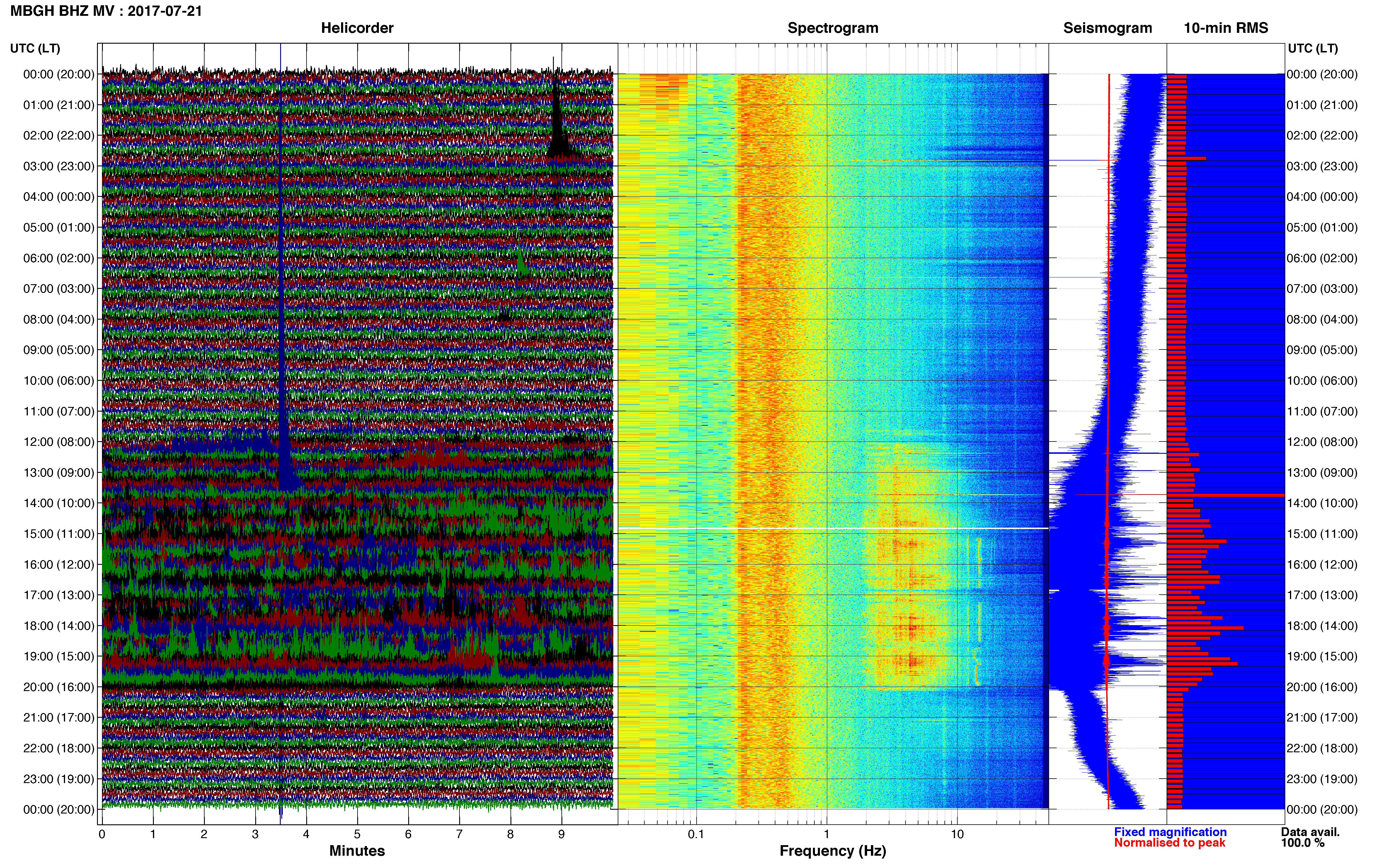The image size is (1389, 868).
Task: Click 07:00 (03:00) on the RMS-side axis
Action: (1322, 289)
